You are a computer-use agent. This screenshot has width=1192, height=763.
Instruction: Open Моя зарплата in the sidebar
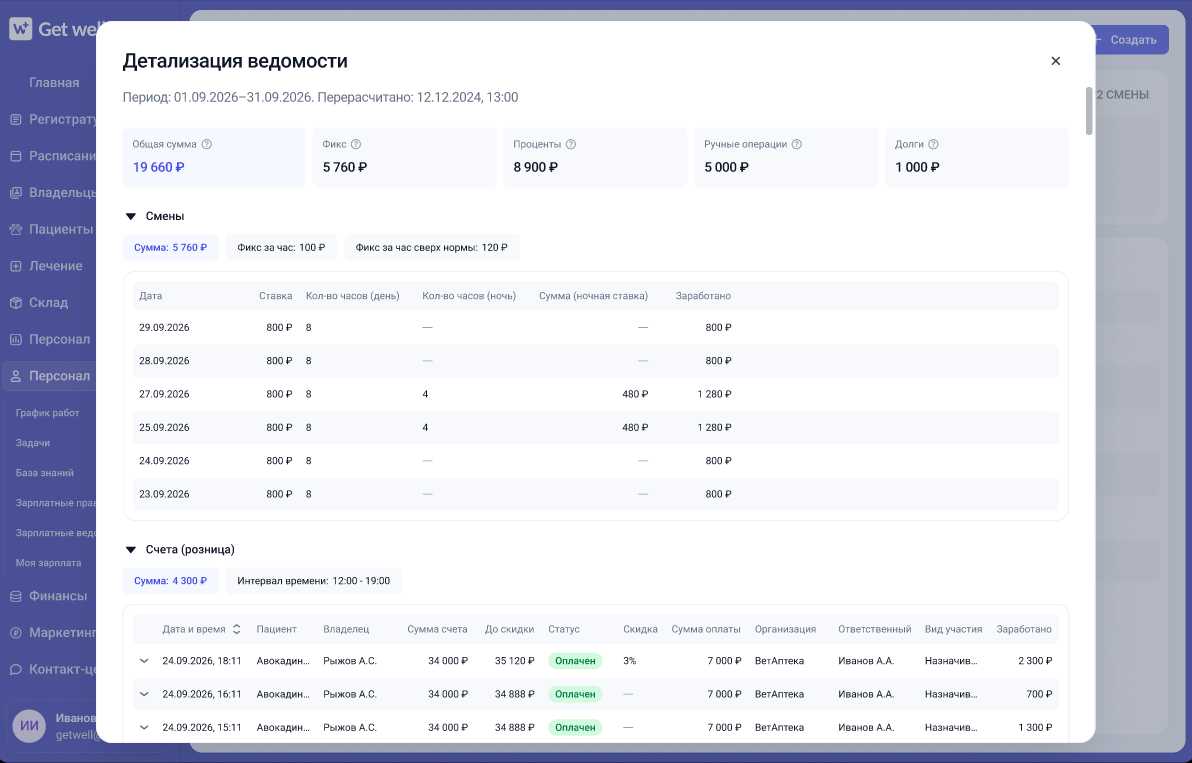point(49,563)
